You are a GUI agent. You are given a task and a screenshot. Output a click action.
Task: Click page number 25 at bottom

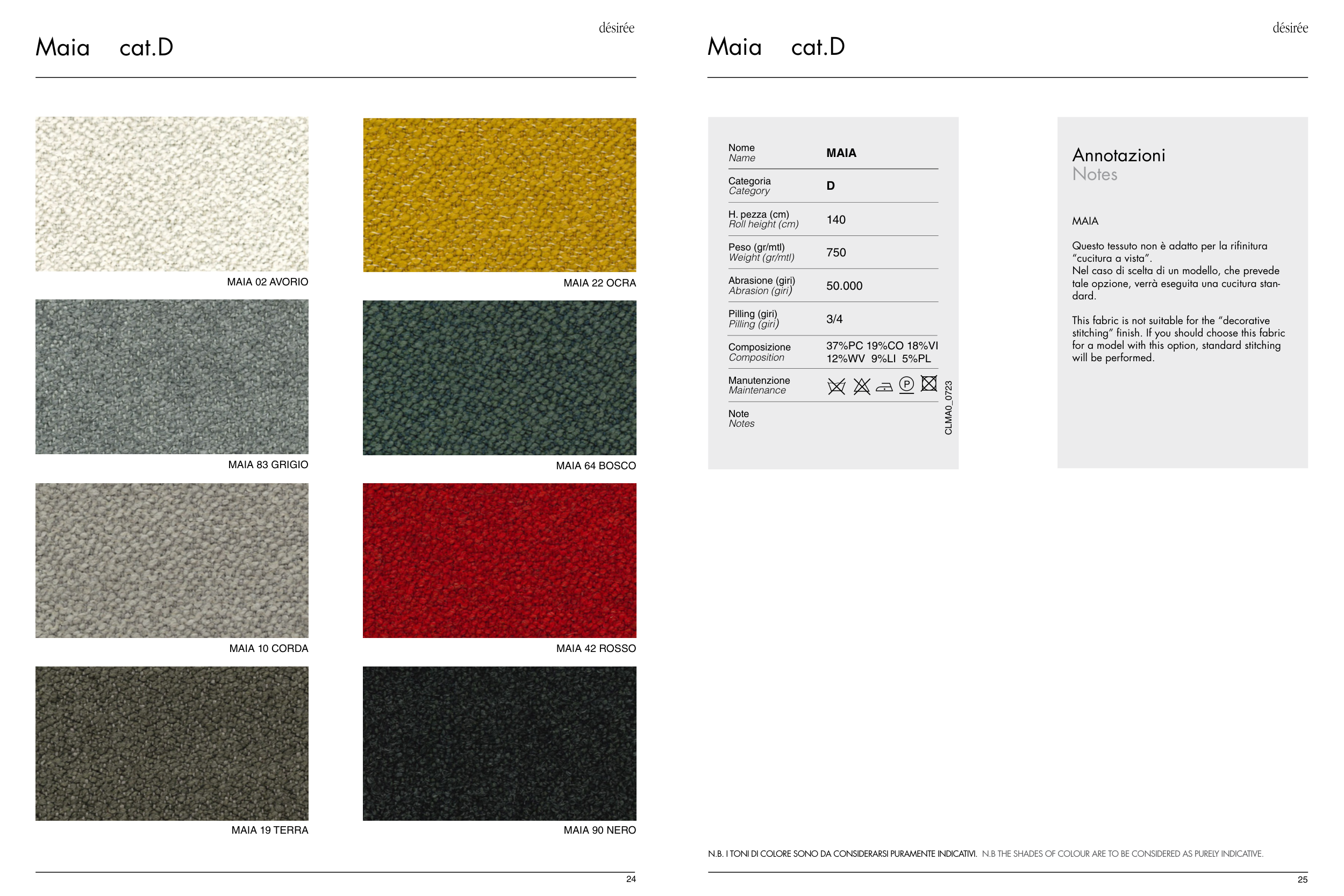pyautogui.click(x=1302, y=879)
